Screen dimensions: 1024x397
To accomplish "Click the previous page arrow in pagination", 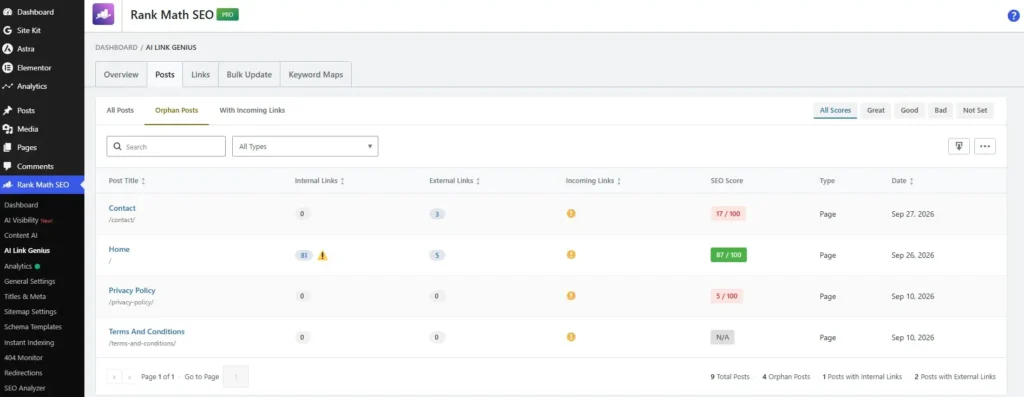I will [114, 377].
